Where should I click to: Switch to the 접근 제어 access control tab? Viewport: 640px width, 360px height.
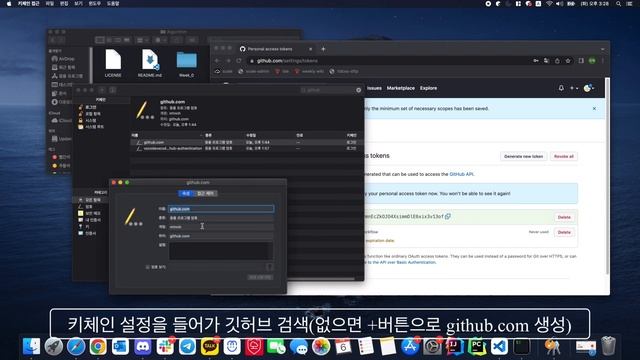tap(205, 193)
